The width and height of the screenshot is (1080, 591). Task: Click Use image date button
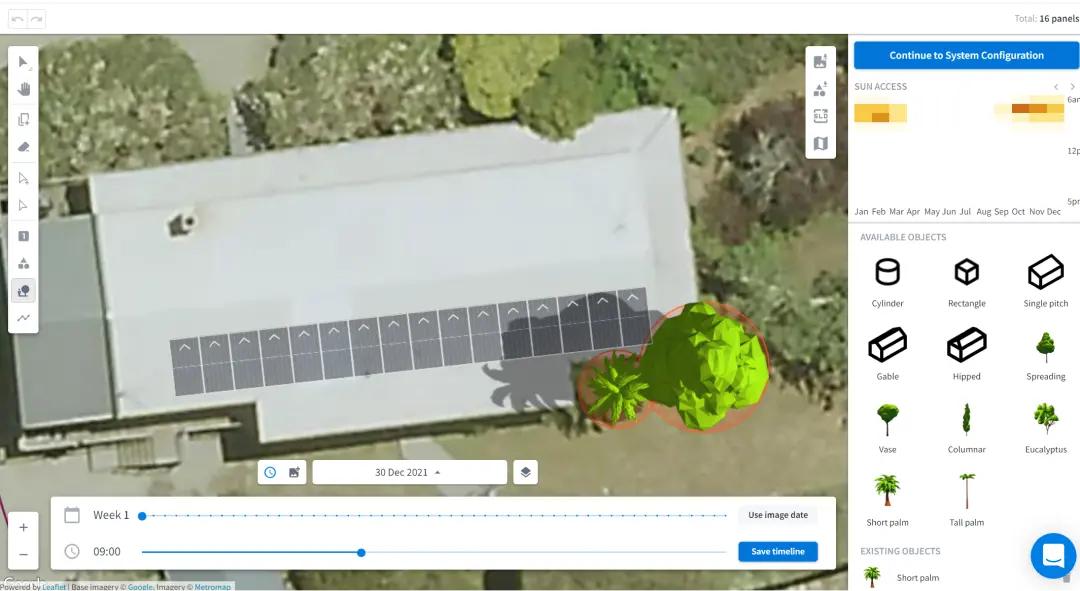778,515
